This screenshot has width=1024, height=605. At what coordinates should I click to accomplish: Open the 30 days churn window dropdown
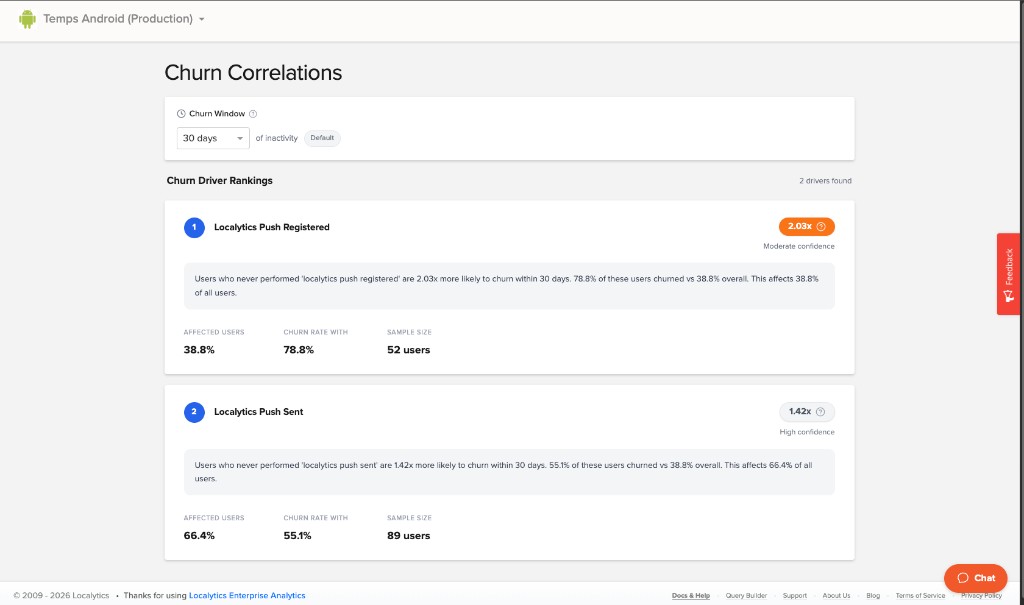pos(213,138)
